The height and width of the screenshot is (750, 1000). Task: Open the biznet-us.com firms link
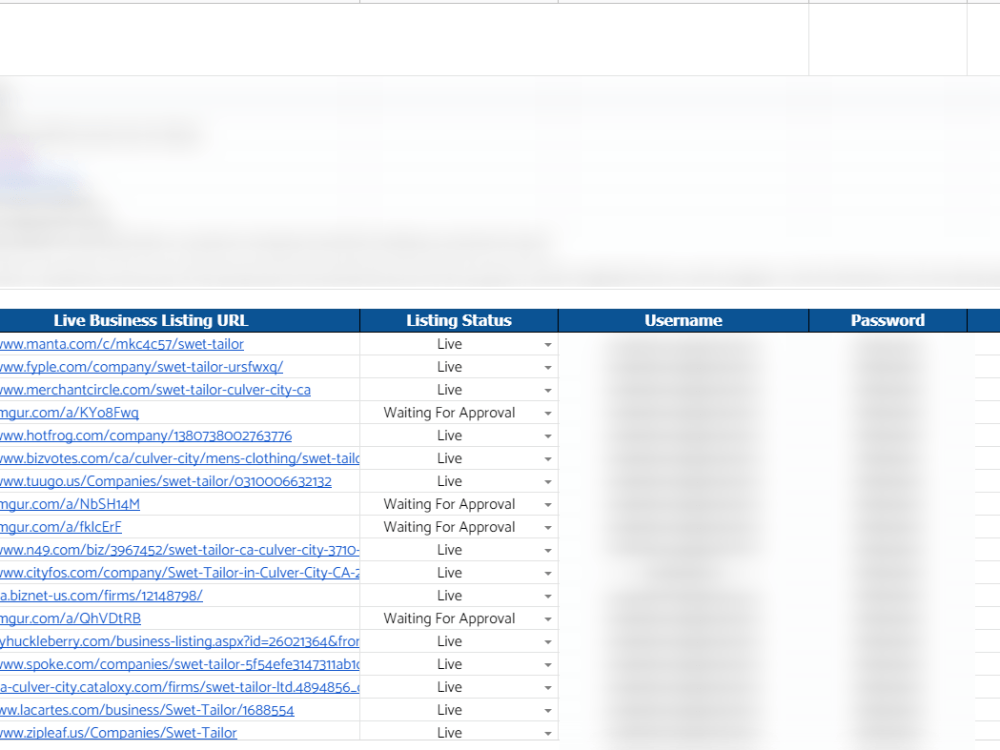tap(101, 596)
